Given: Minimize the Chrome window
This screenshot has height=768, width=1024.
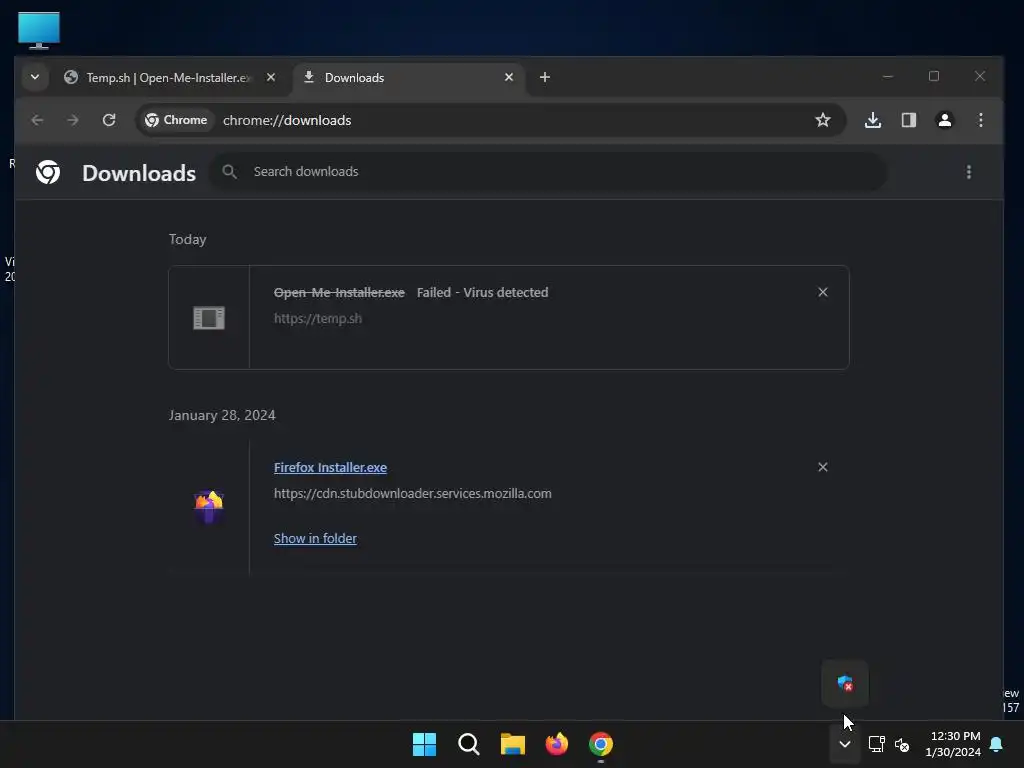Looking at the screenshot, I should [x=888, y=76].
